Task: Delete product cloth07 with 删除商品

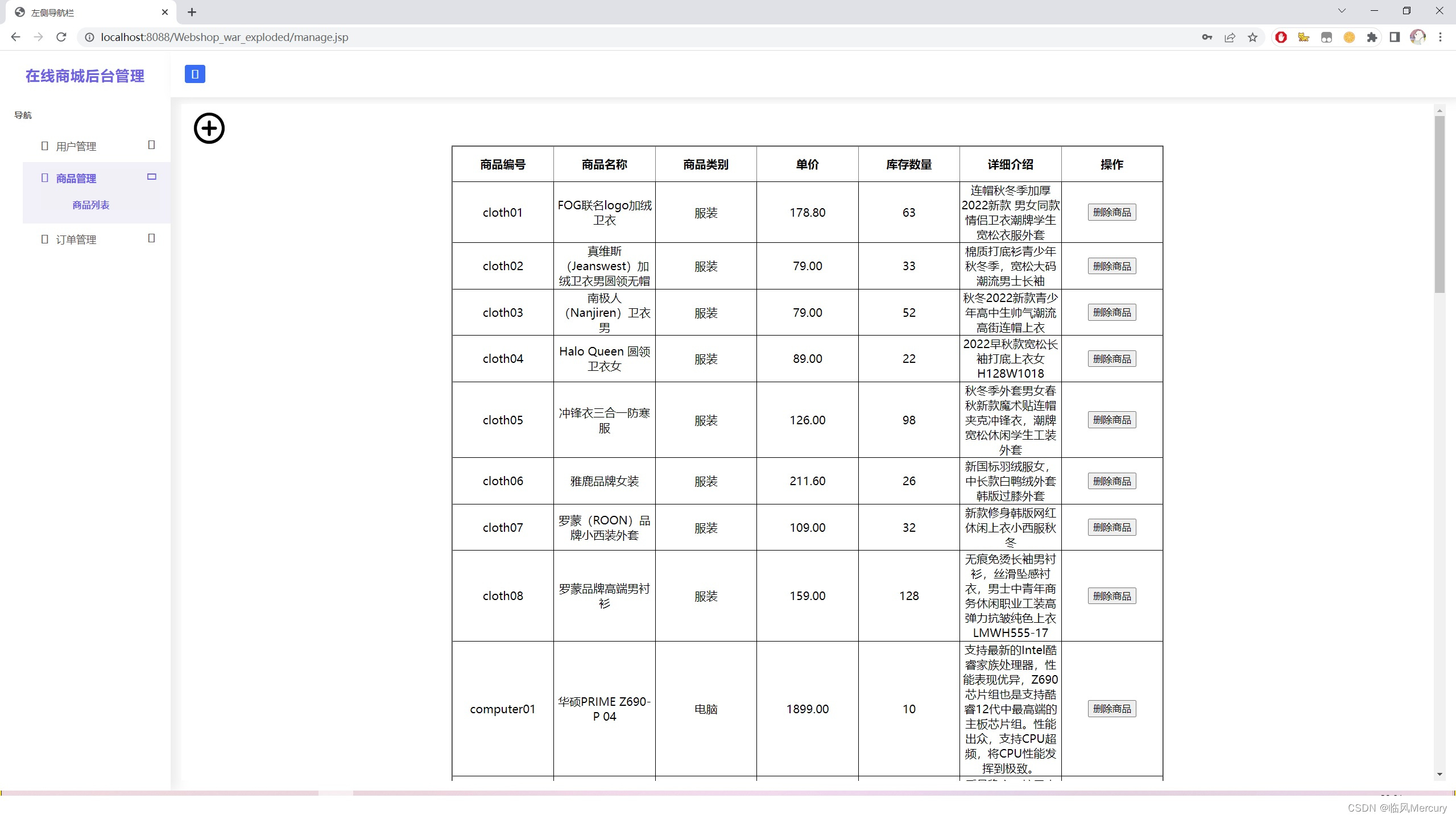Action: (1112, 527)
